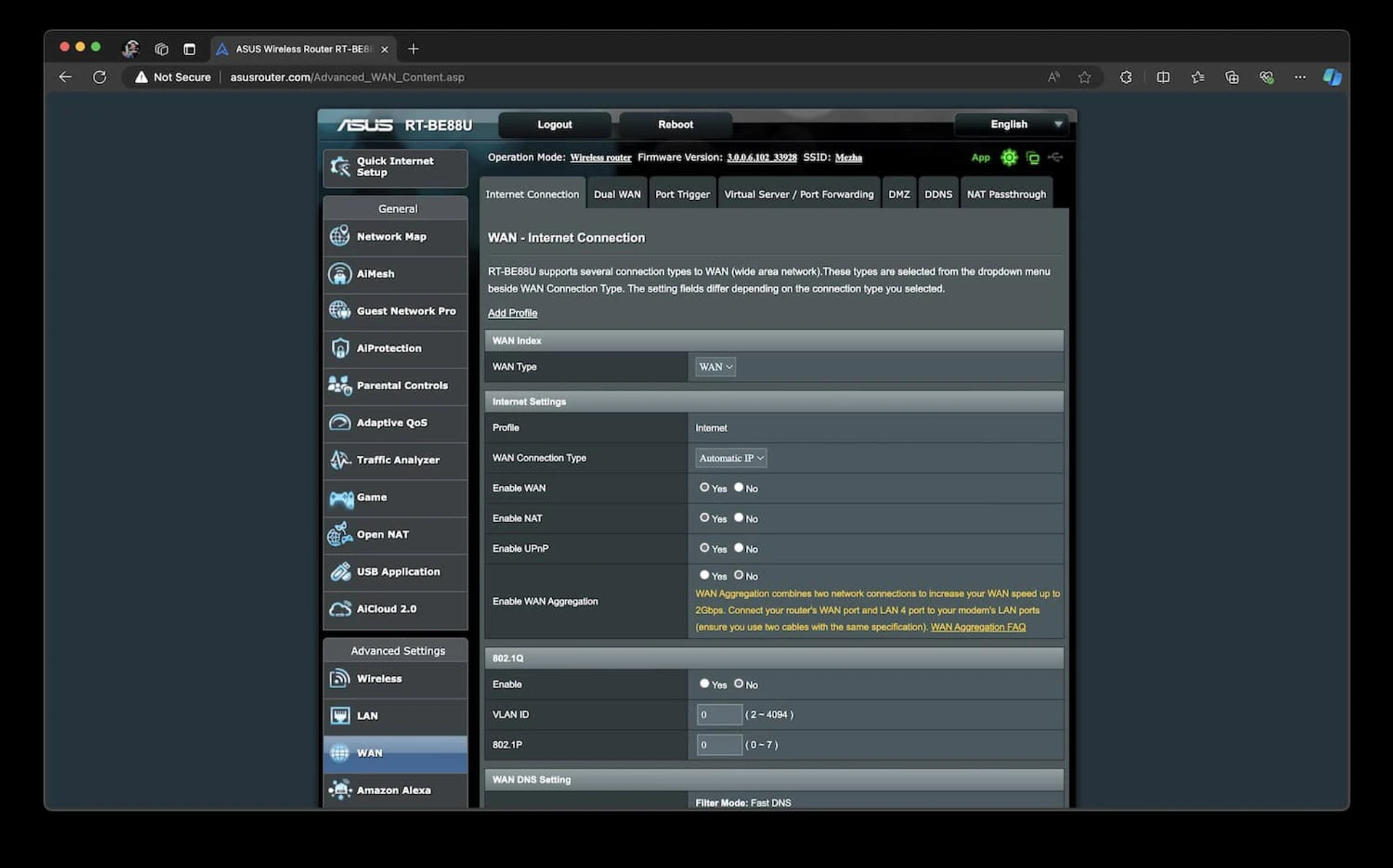Set Enable WAN Aggregation to No
The width and height of the screenshot is (1393, 868).
tap(739, 575)
